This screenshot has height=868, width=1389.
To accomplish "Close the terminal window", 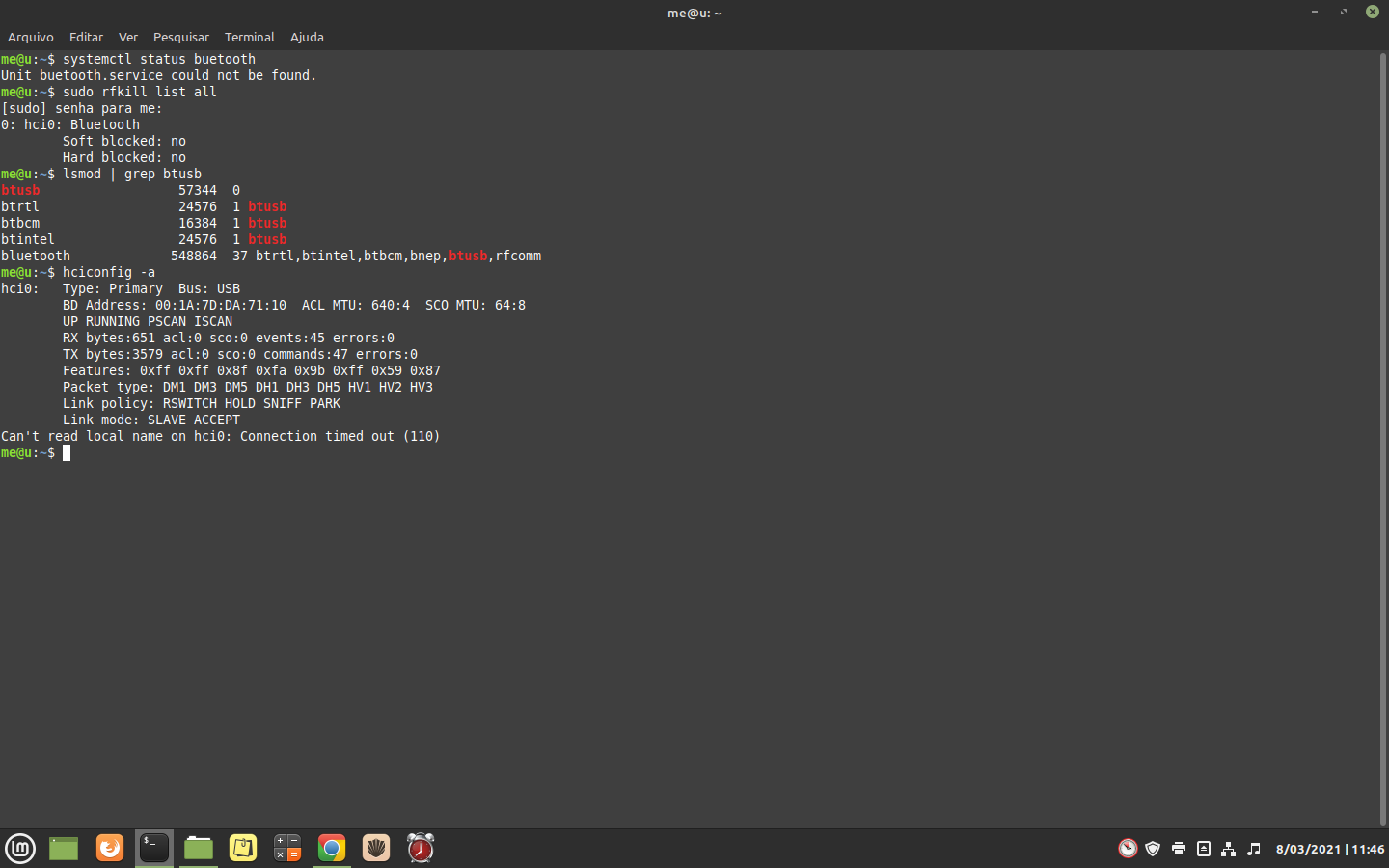I will (1372, 12).
